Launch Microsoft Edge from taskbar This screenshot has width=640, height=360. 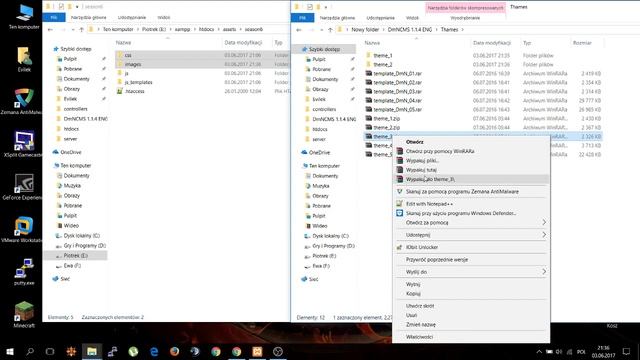pos(154,351)
